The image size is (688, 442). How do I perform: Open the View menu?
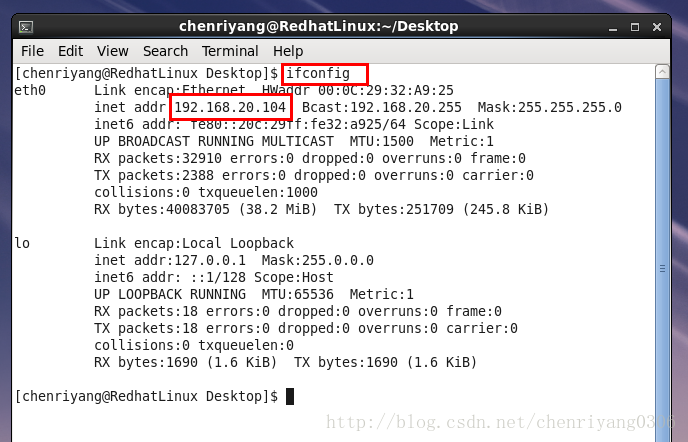[113, 51]
